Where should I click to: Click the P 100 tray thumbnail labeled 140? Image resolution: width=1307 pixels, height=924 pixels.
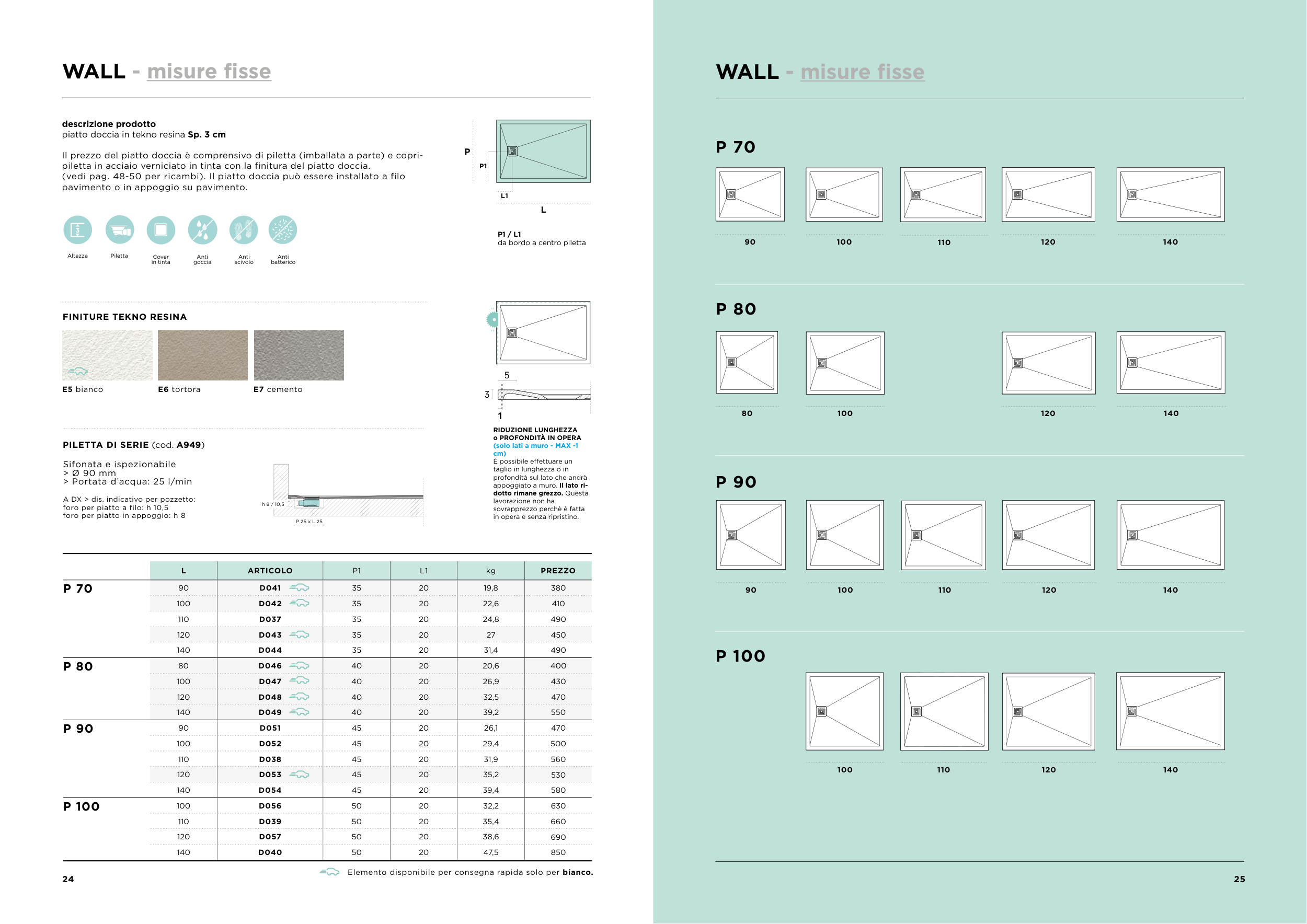(1170, 711)
